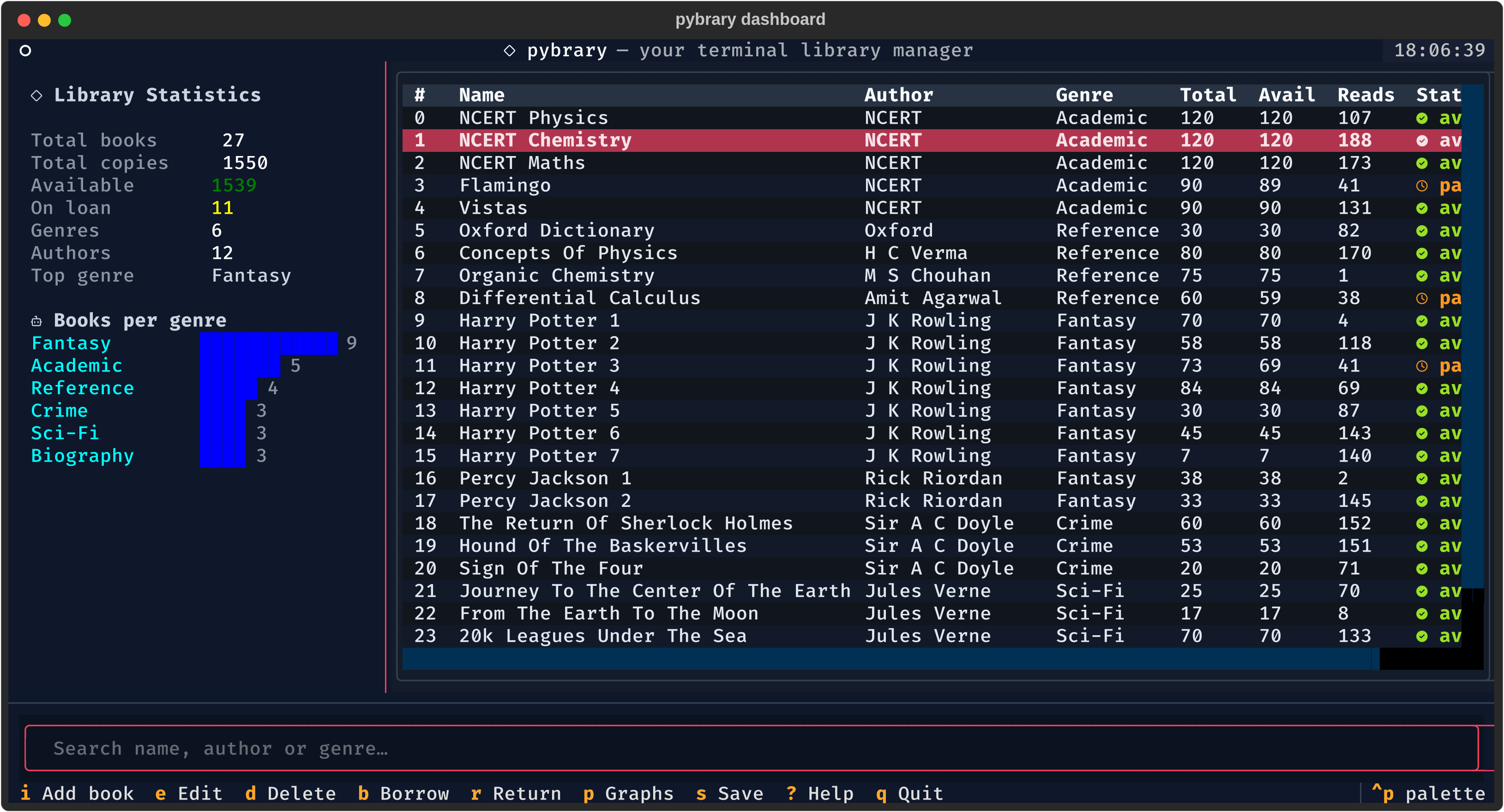Click the Avail column header
The image size is (1504, 812).
(1287, 96)
